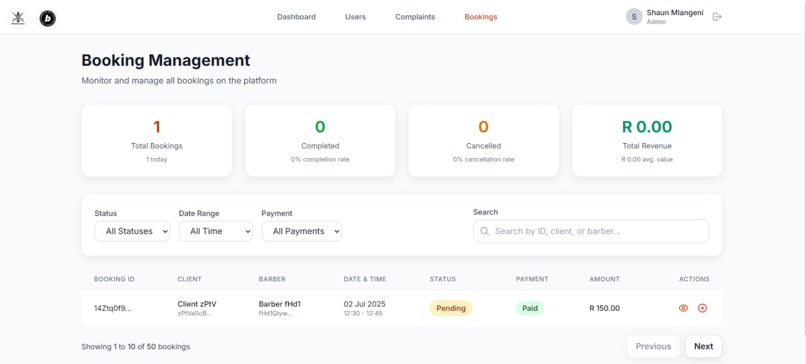This screenshot has width=806, height=364.
Task: Click 'Showing 1 to 10 of 50 bookings' text
Action: [136, 347]
